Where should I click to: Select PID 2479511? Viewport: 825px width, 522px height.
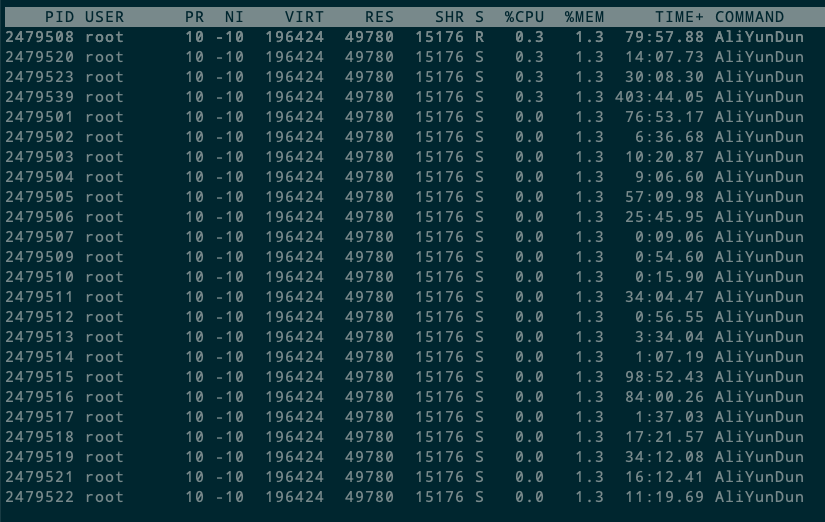[39, 297]
